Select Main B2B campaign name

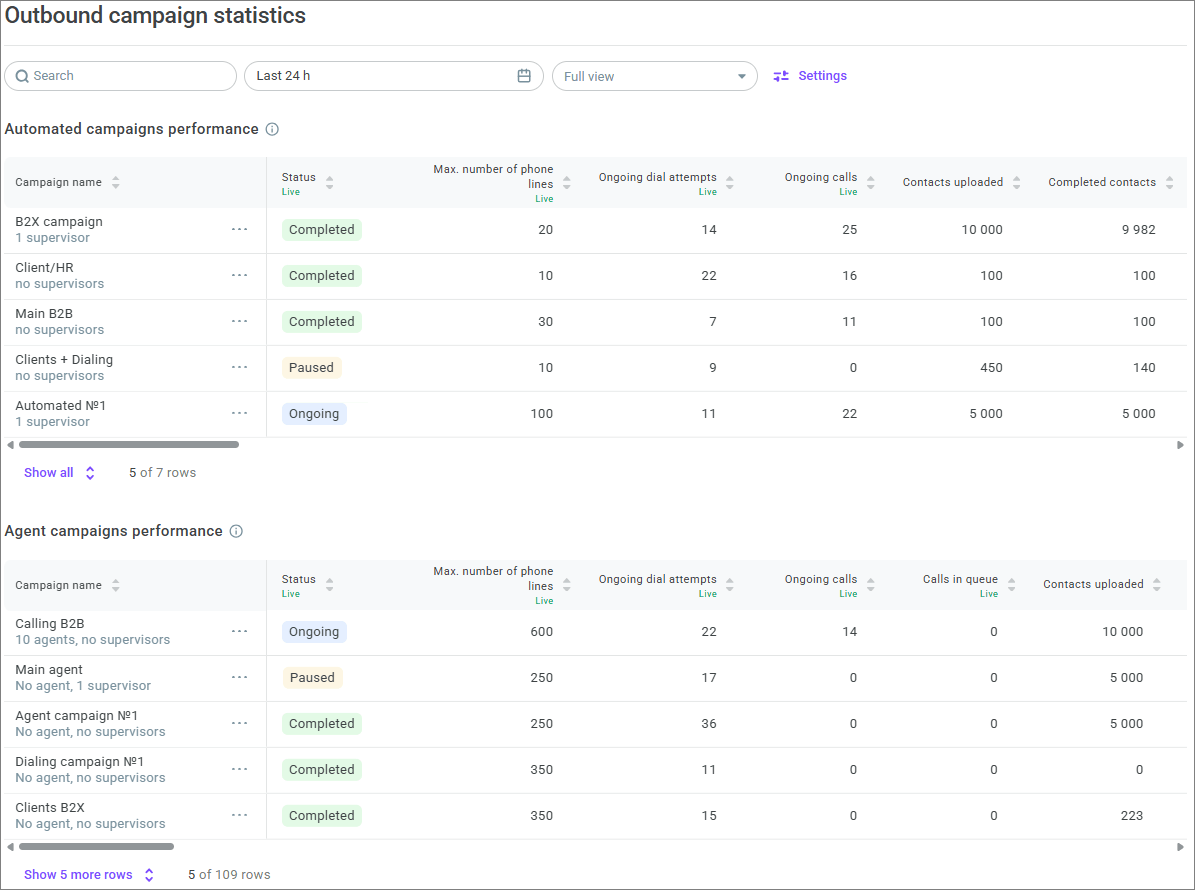click(x=44, y=313)
